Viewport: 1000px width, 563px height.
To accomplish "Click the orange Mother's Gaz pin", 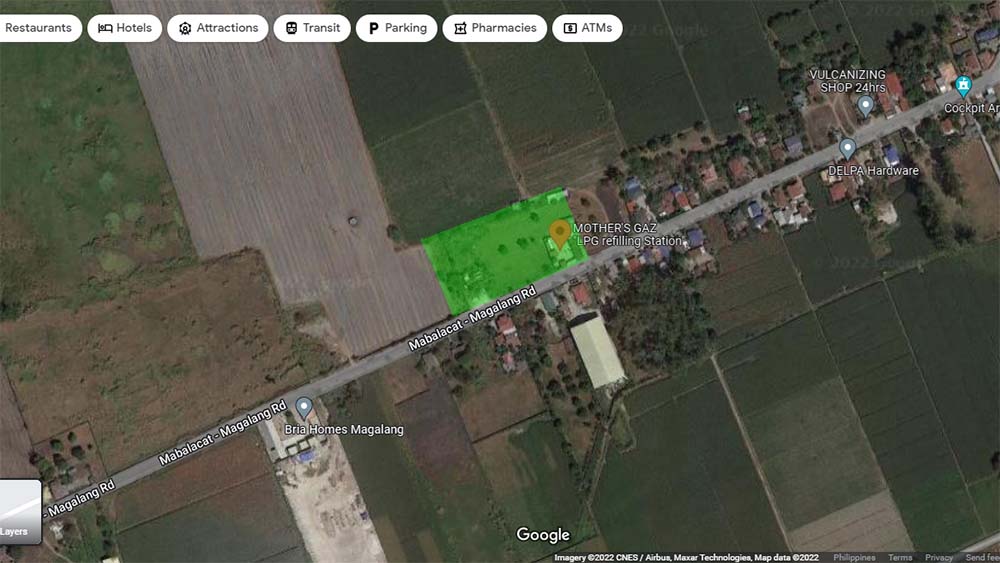I will coord(560,234).
